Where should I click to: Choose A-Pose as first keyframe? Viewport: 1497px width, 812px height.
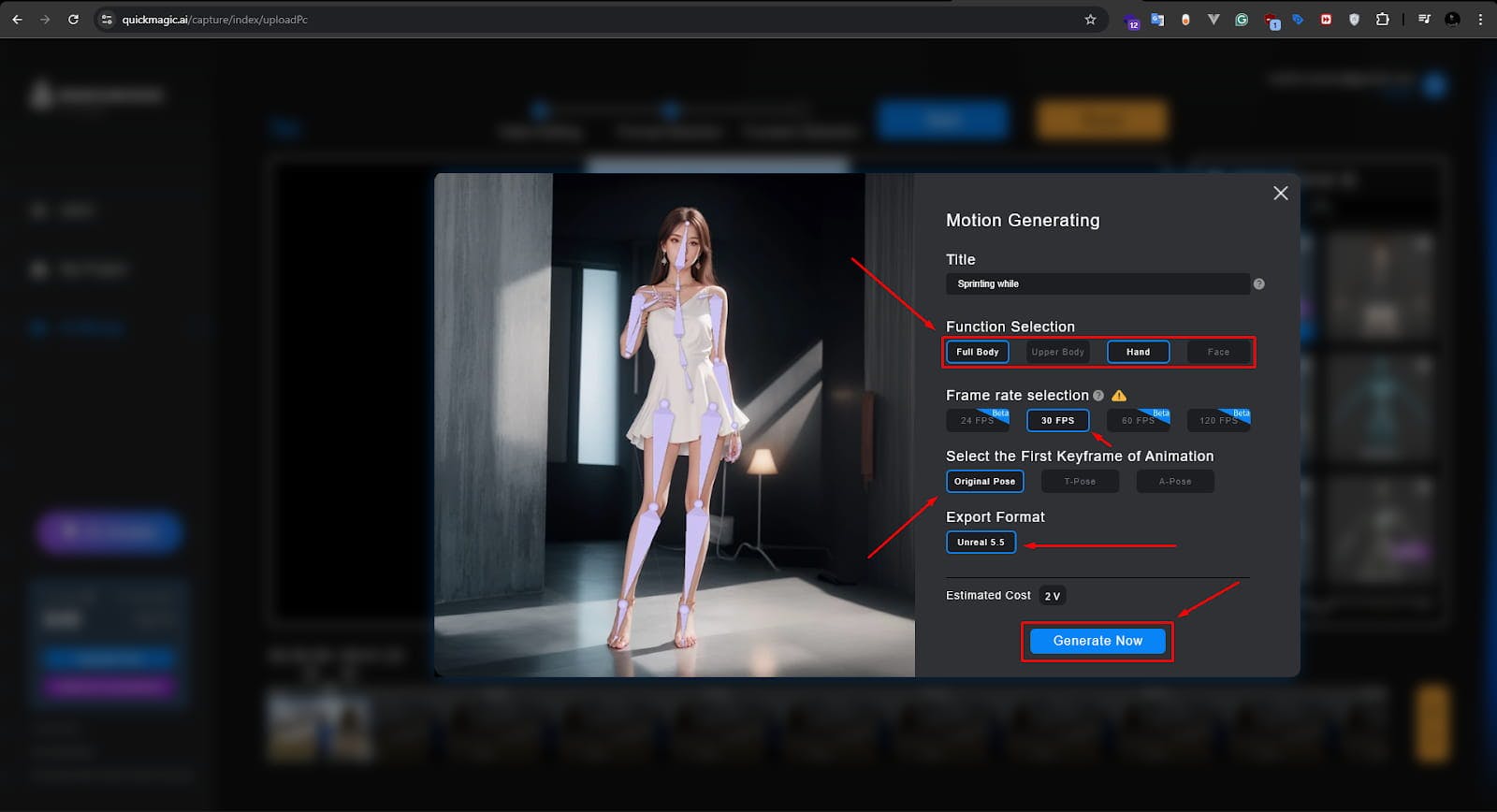click(x=1175, y=481)
